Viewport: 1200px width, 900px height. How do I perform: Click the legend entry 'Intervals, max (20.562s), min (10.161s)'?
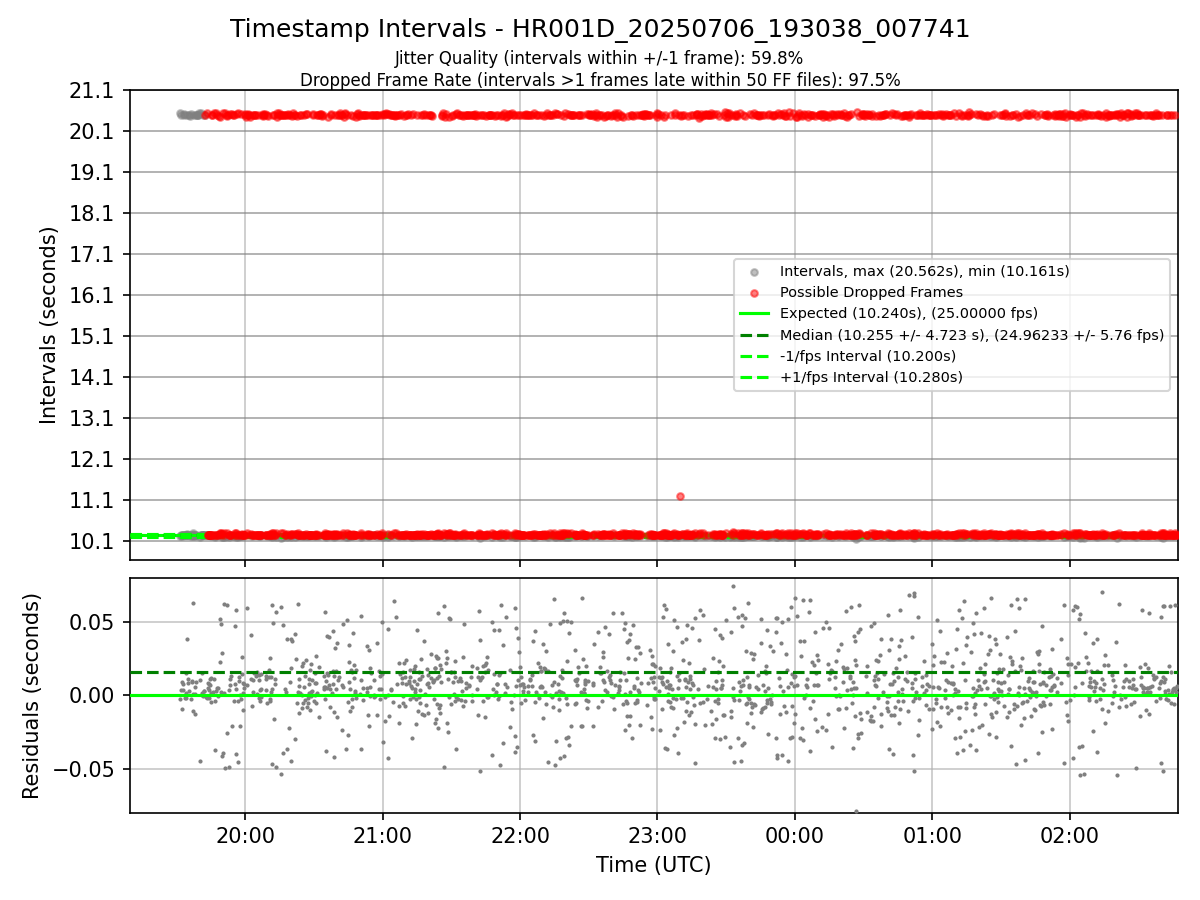coord(924,271)
